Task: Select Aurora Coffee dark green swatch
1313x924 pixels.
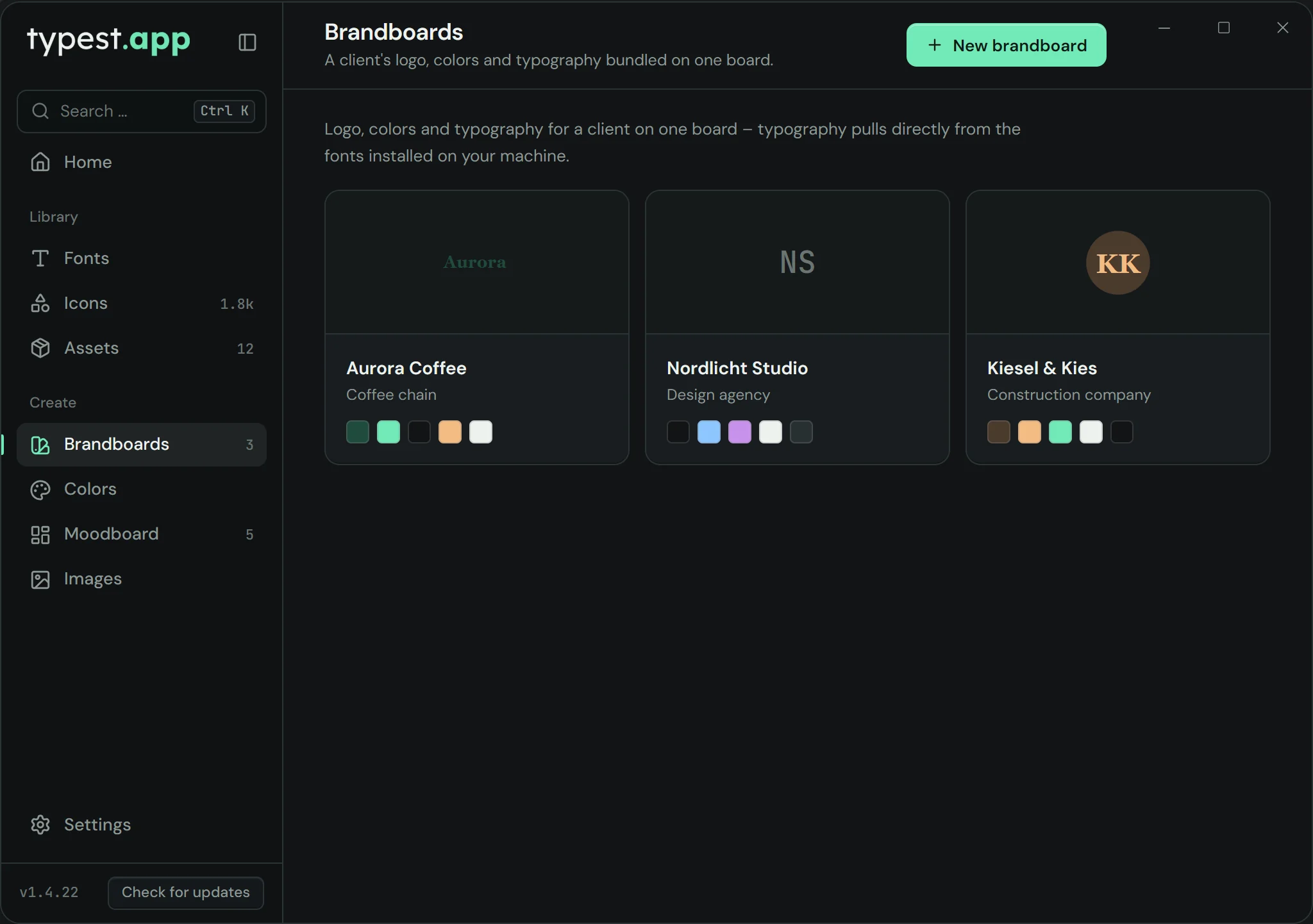Action: (x=358, y=432)
